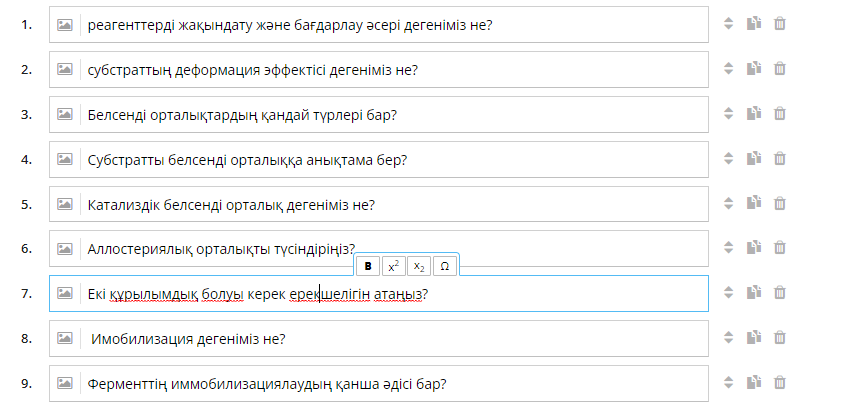
Task: Click reorder arrows for question 3
Action: [728, 114]
